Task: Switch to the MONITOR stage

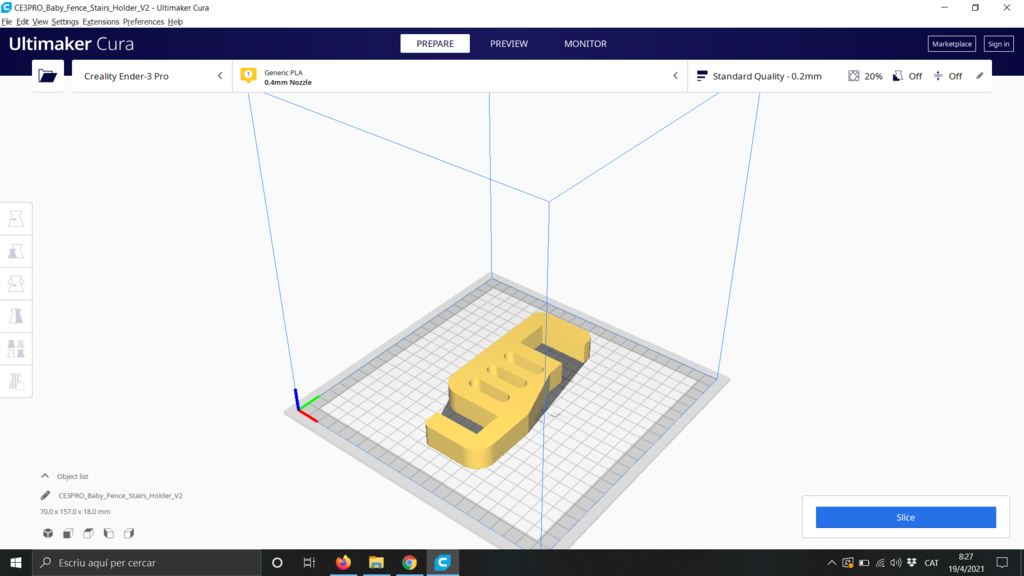Action: (585, 44)
